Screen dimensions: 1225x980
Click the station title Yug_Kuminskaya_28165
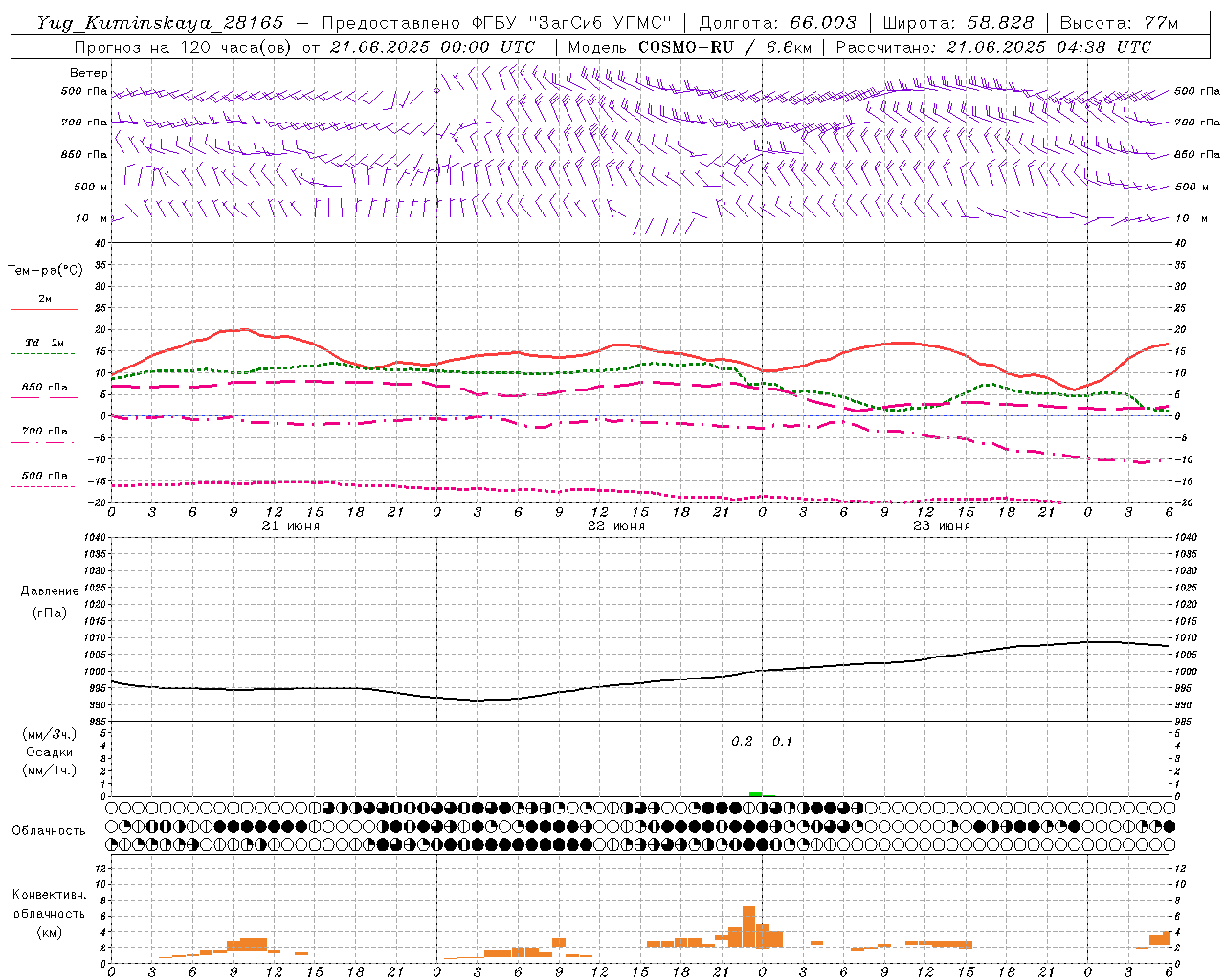(x=160, y=23)
